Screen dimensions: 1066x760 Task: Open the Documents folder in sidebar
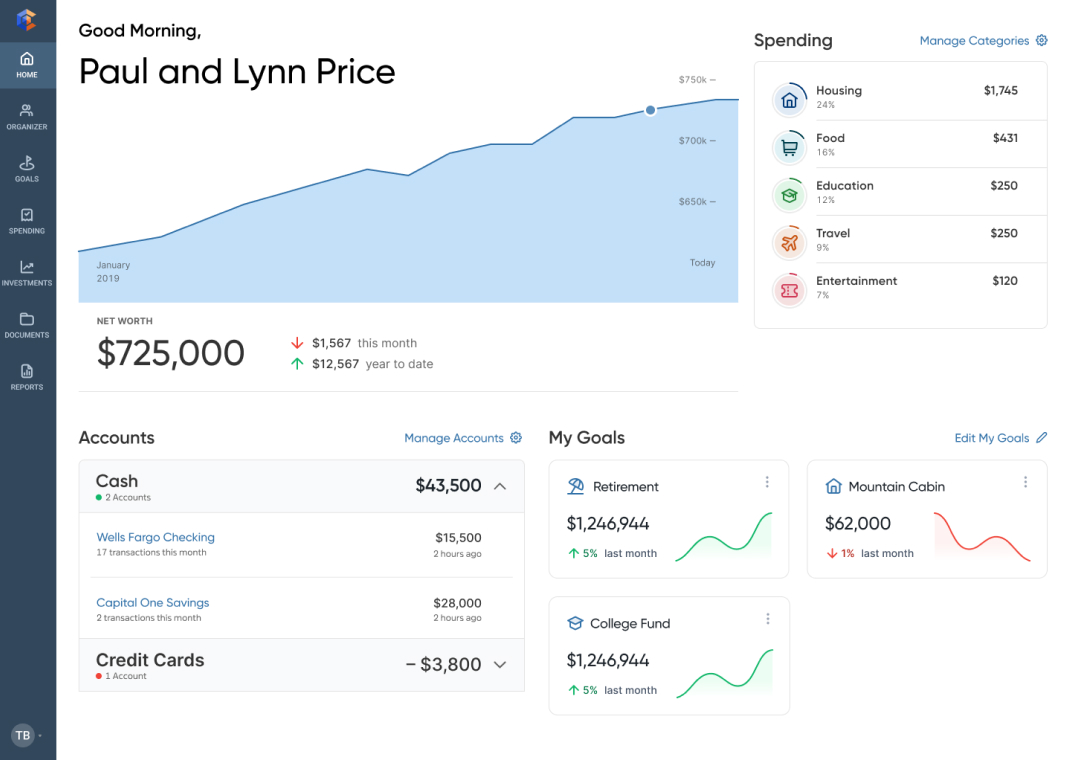pos(27,324)
